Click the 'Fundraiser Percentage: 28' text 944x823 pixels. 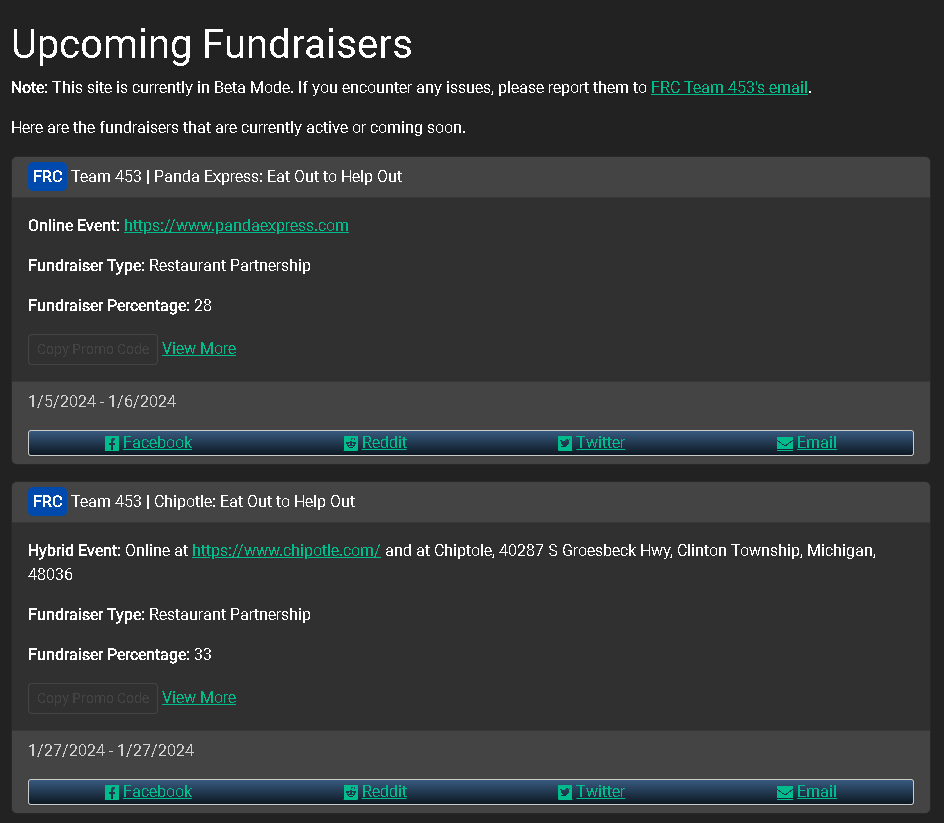120,306
